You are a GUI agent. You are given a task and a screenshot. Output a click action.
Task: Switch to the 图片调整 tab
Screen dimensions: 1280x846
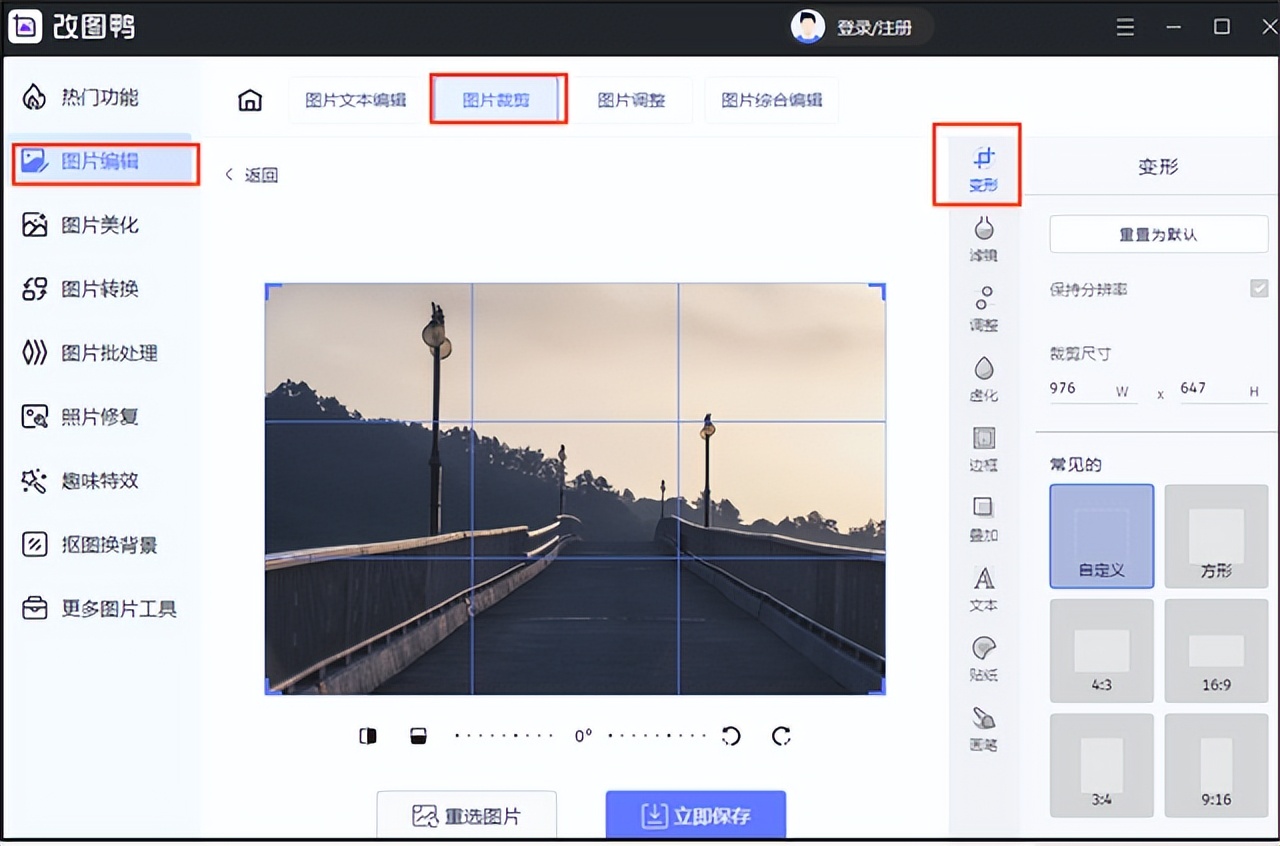(x=633, y=100)
